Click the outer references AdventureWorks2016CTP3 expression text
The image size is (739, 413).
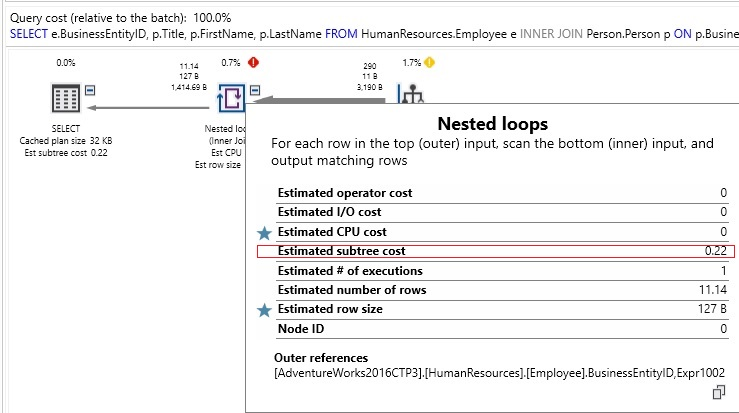(x=500, y=373)
